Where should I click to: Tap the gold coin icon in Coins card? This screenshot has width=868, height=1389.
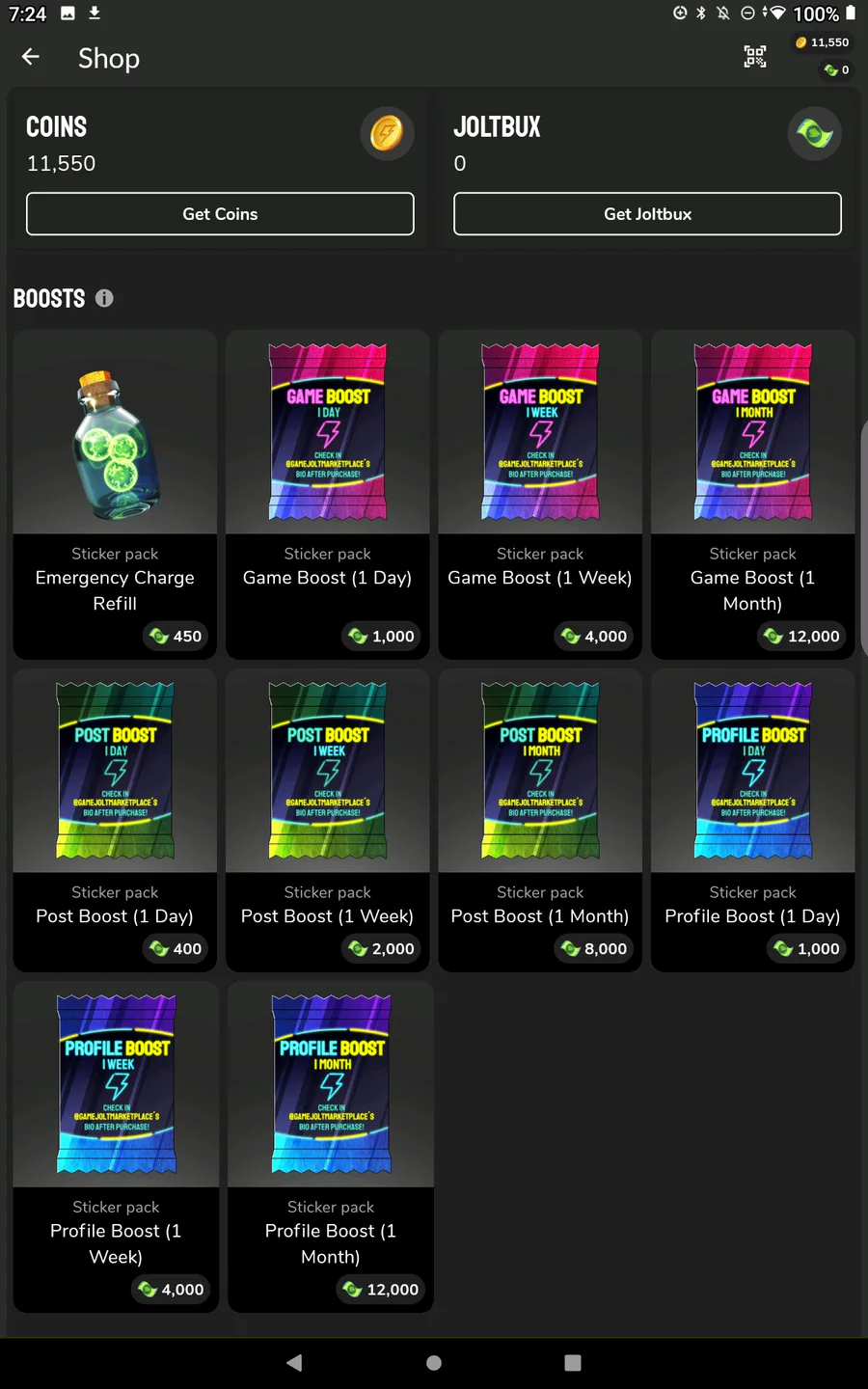pos(387,133)
